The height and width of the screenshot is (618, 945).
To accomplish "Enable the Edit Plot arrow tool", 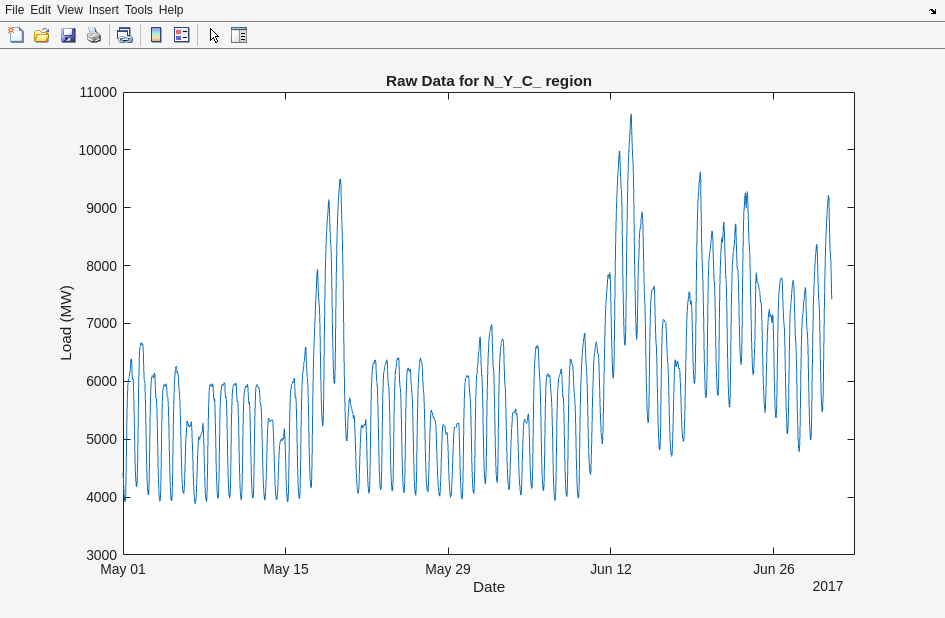I will [214, 35].
